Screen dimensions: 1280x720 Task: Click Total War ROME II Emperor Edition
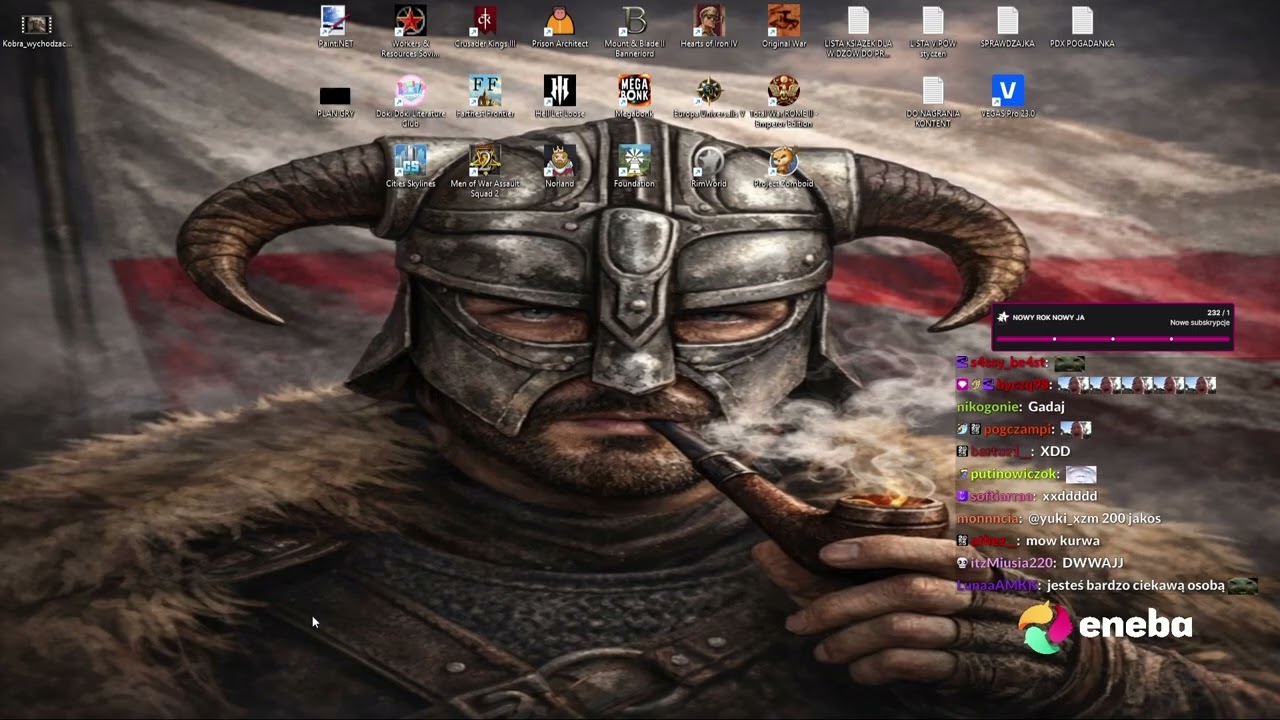pyautogui.click(x=784, y=101)
